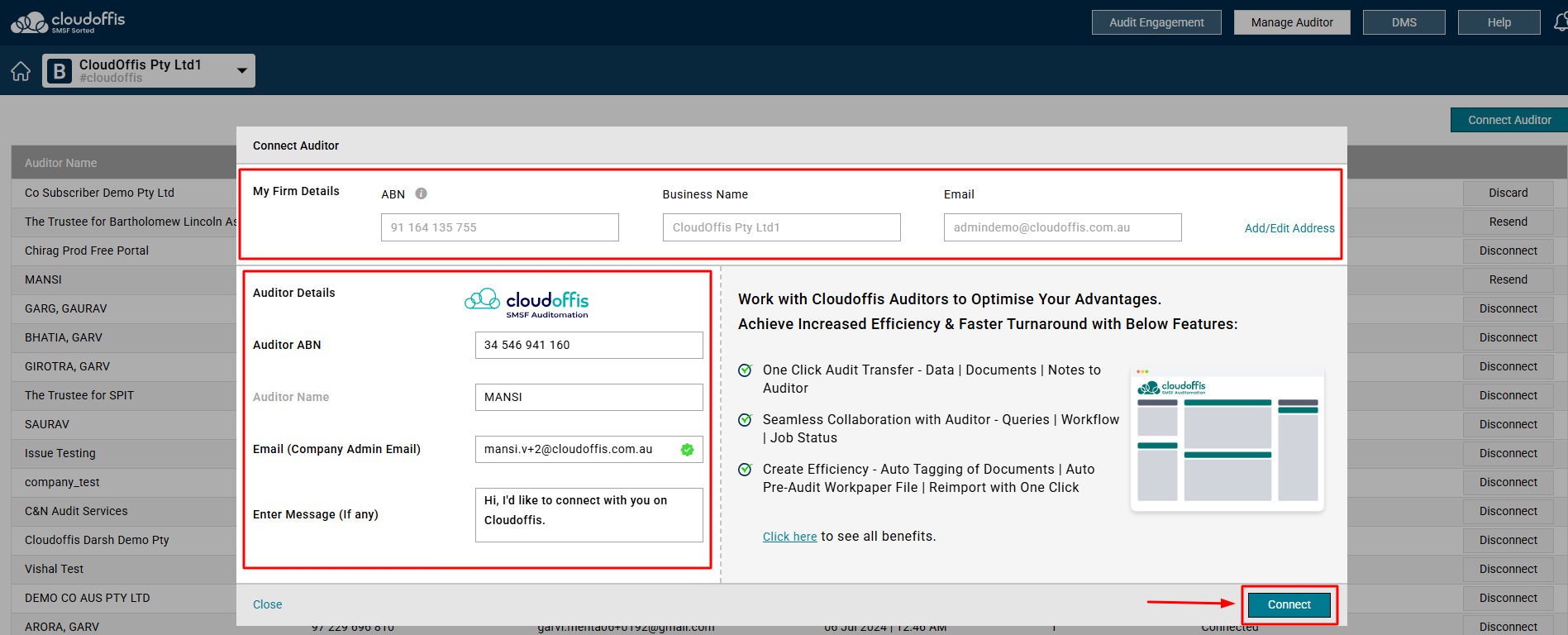Click the ABN info icon
Screen dimensions: 1568x635
[x=421, y=193]
